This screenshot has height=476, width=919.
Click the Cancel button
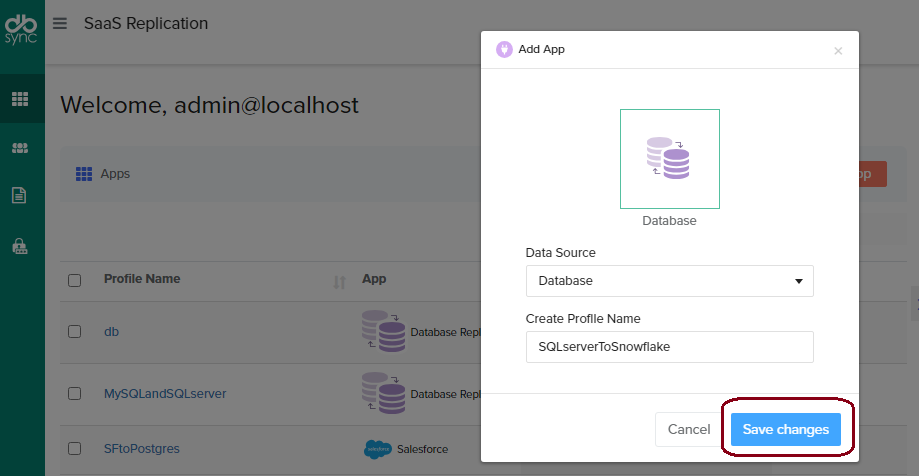689,430
